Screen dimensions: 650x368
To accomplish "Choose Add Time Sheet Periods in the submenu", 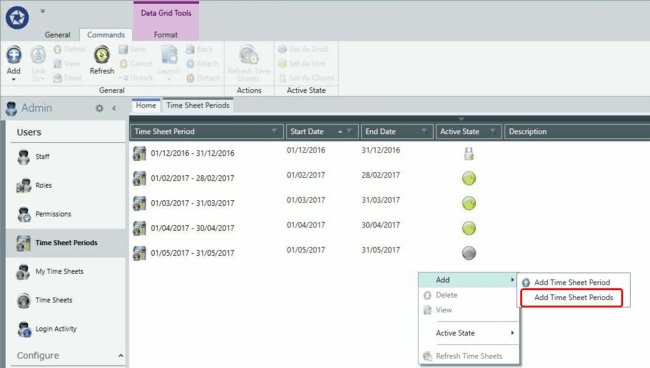I will tap(572, 298).
